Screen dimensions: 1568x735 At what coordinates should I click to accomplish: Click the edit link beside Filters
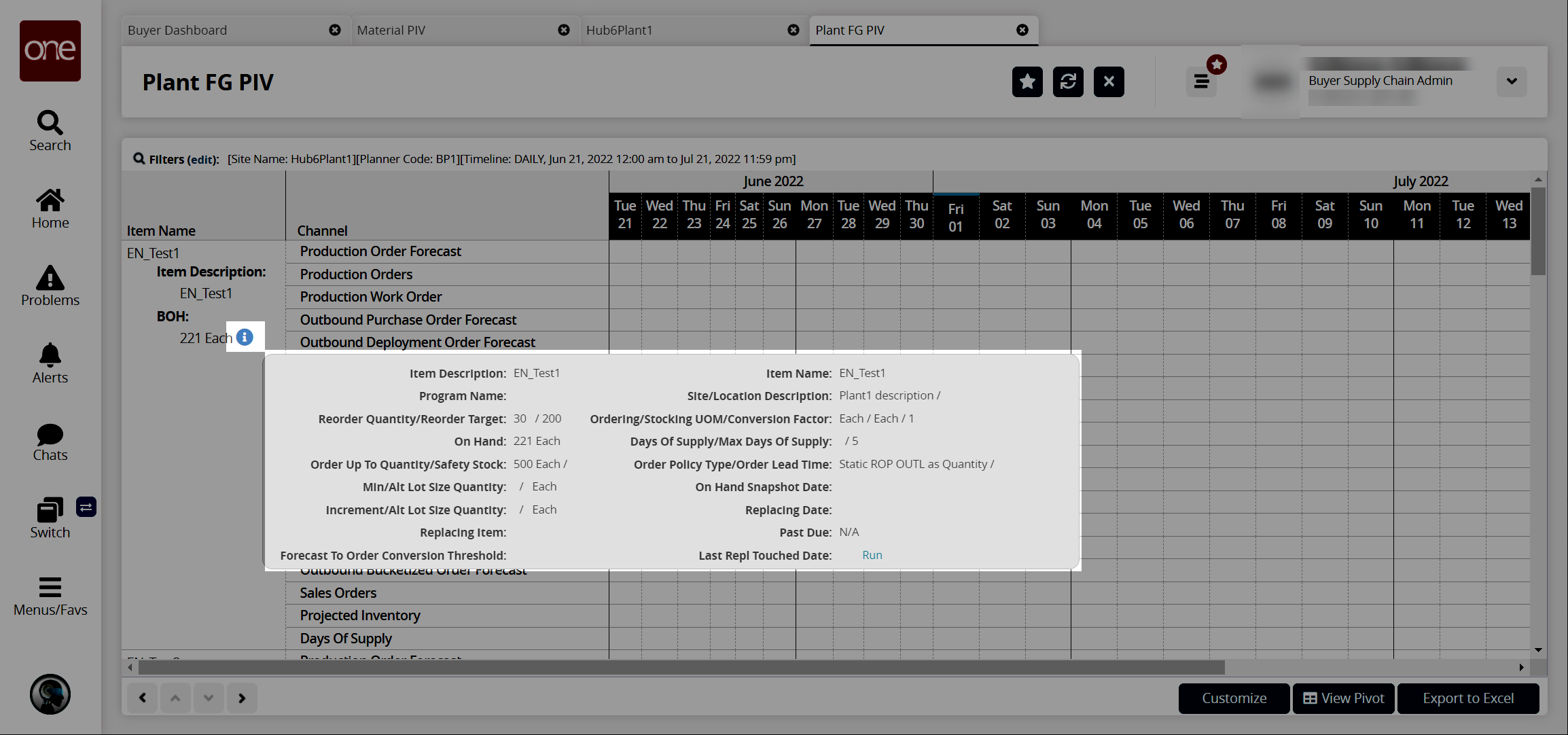(202, 160)
